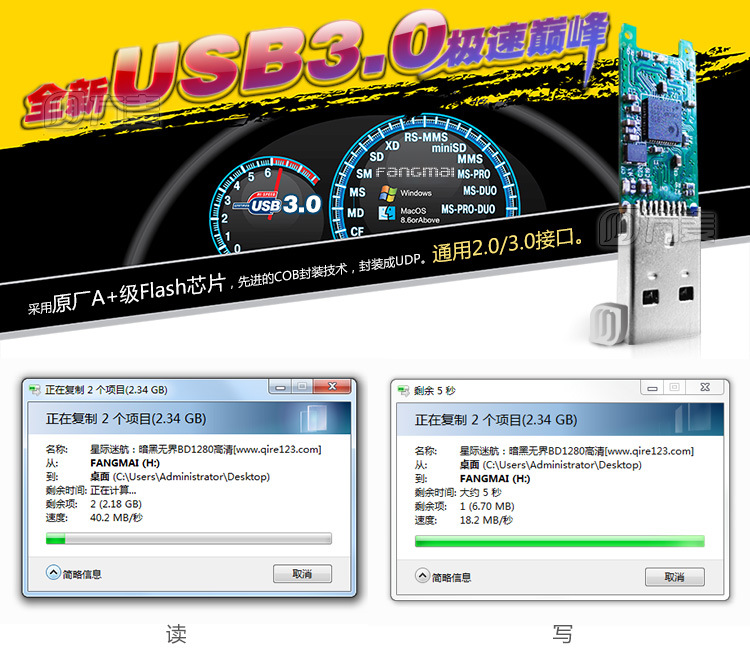Click the '写' caption under the right dialog
This screenshot has height=655, width=750.
(562, 634)
